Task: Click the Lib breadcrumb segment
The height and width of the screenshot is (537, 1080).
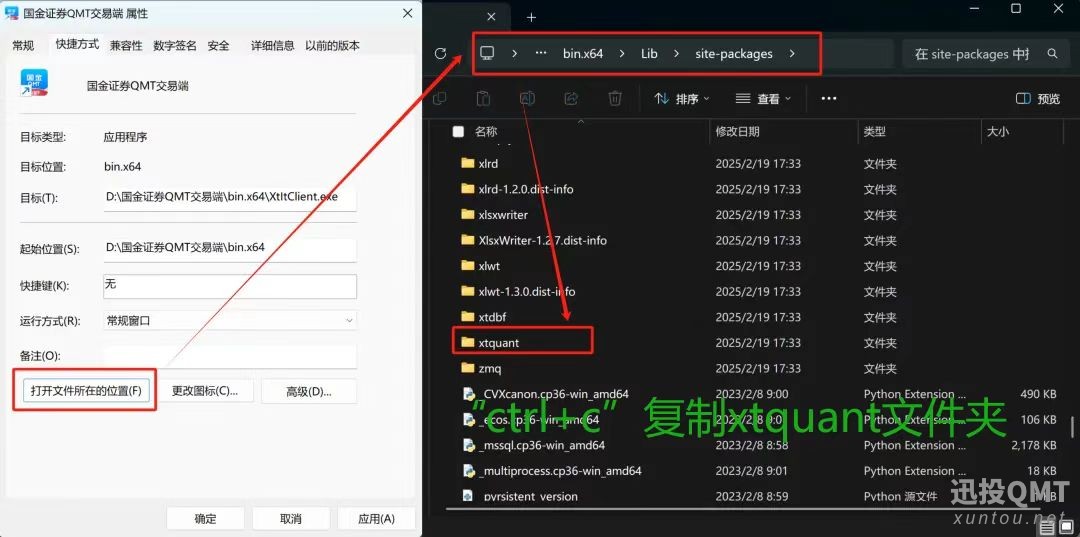Action: (650, 54)
